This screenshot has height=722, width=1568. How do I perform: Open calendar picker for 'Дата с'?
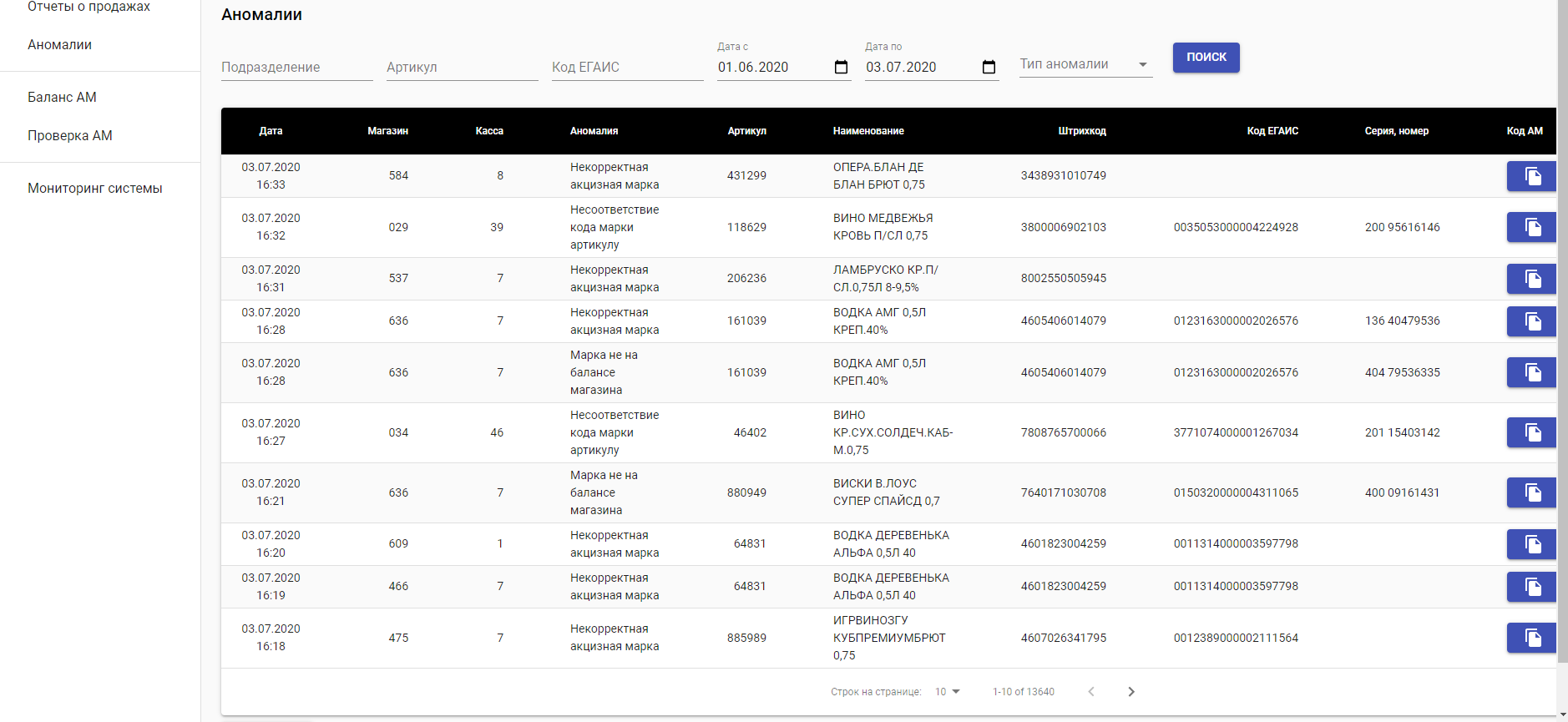click(841, 68)
